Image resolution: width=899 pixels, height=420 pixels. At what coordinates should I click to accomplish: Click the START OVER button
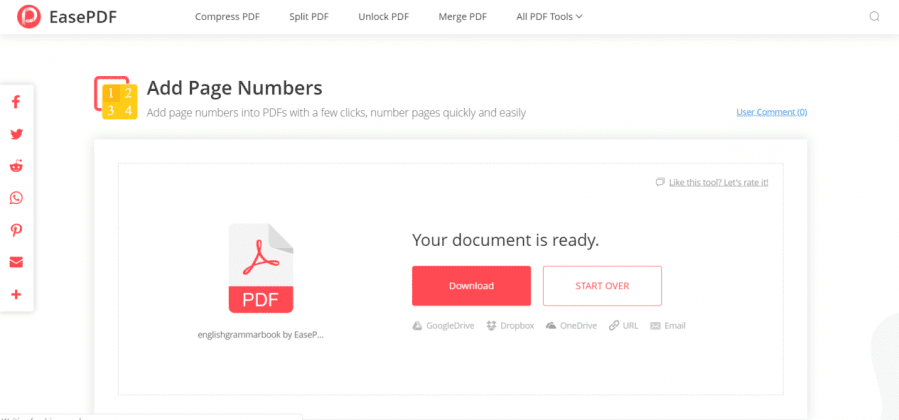click(x=602, y=286)
